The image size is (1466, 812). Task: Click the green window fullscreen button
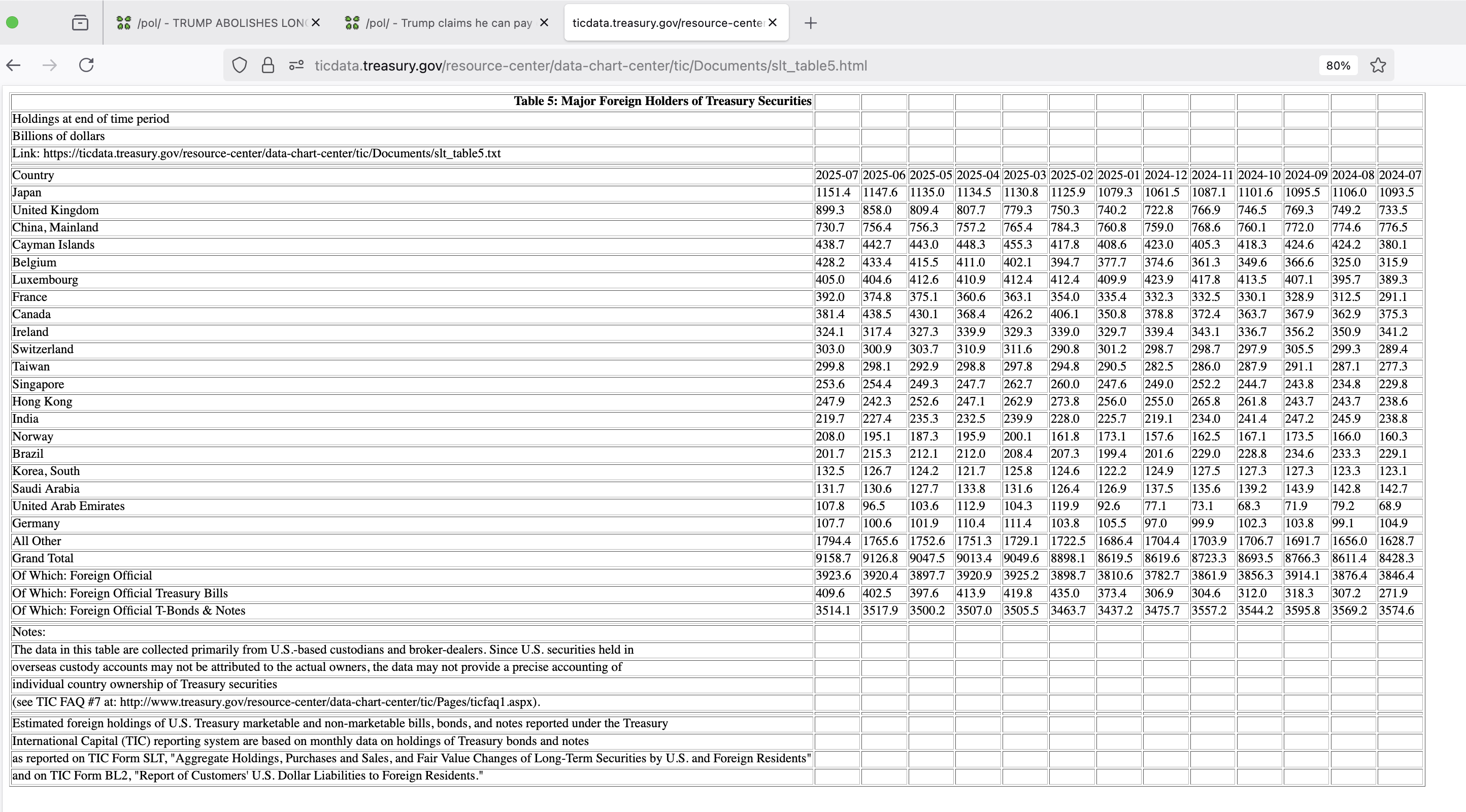point(12,23)
